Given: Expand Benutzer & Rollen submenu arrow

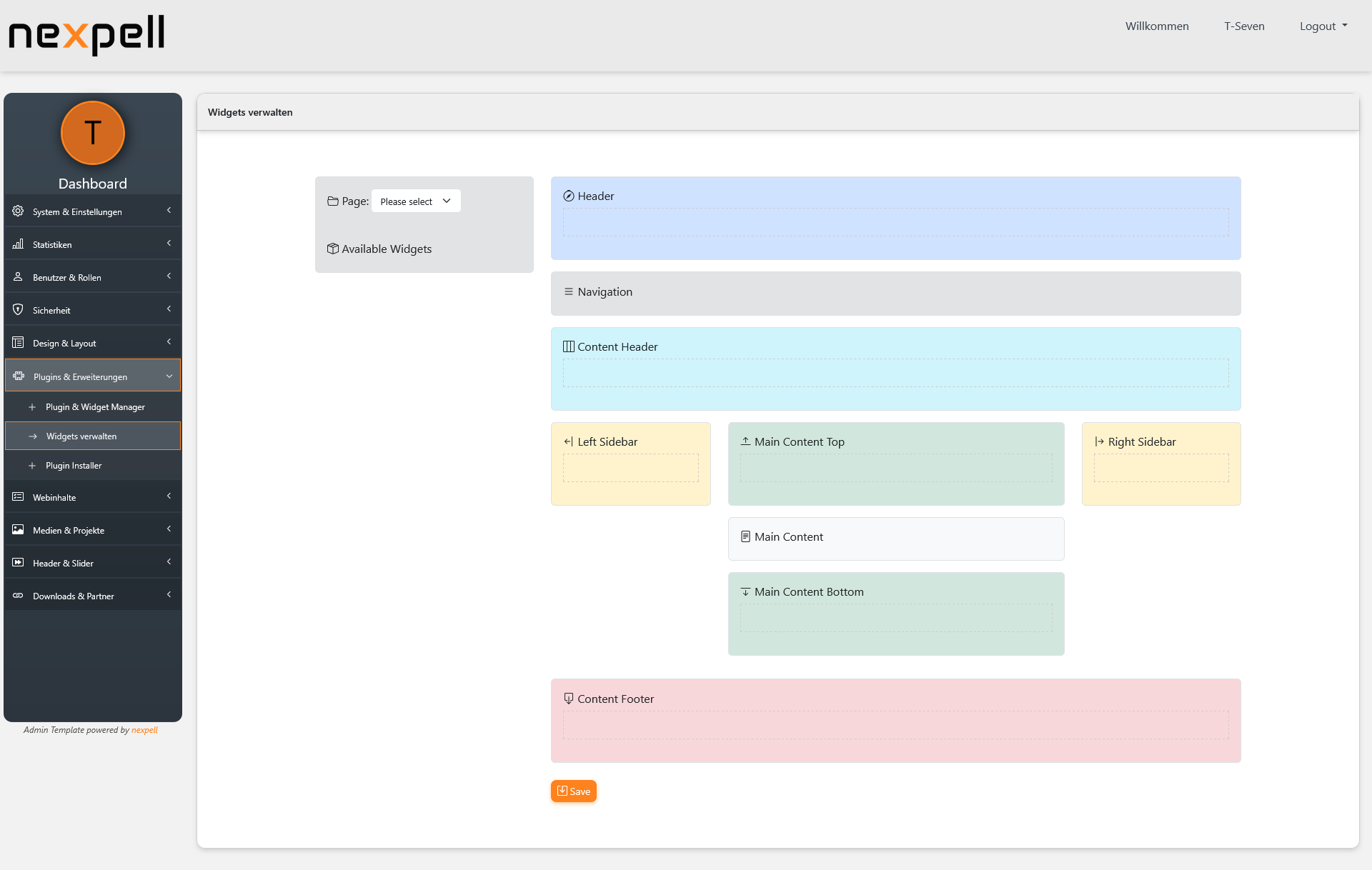Looking at the screenshot, I should point(169,276).
